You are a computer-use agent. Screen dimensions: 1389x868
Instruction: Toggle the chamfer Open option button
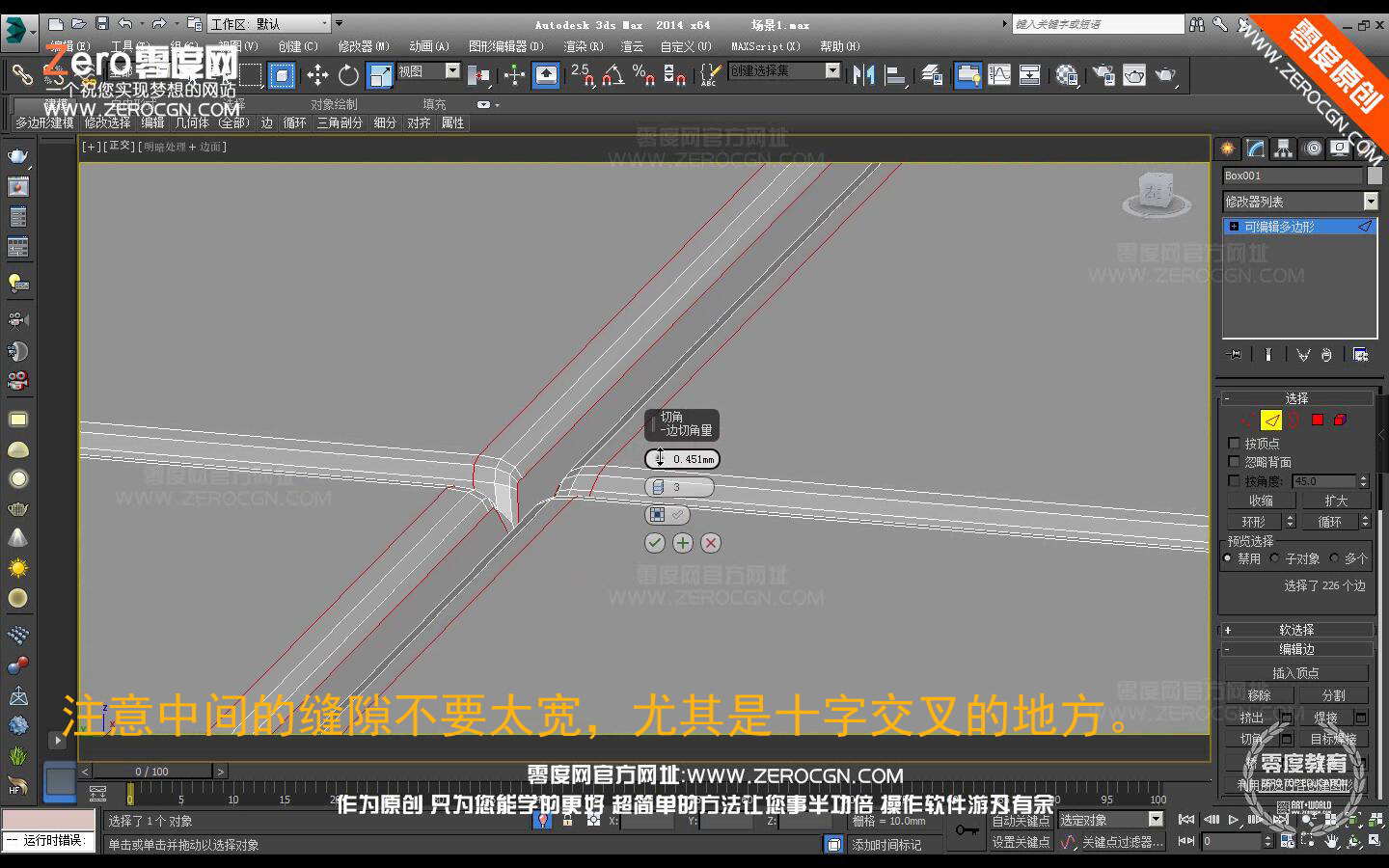[667, 515]
